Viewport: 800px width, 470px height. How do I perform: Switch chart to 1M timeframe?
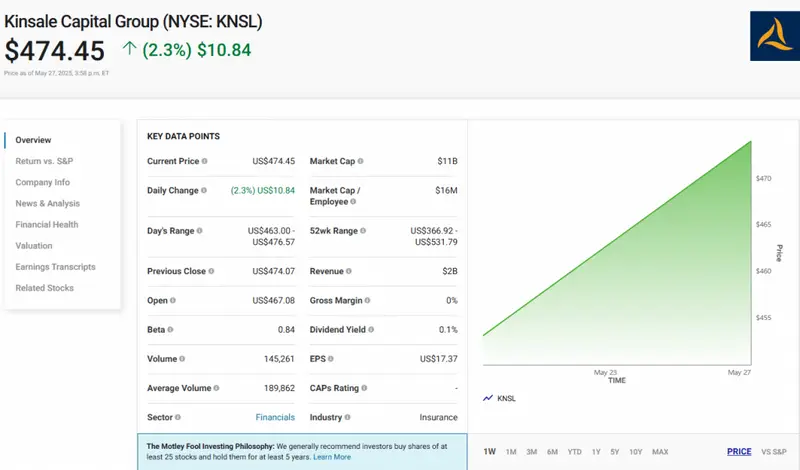pyautogui.click(x=511, y=452)
